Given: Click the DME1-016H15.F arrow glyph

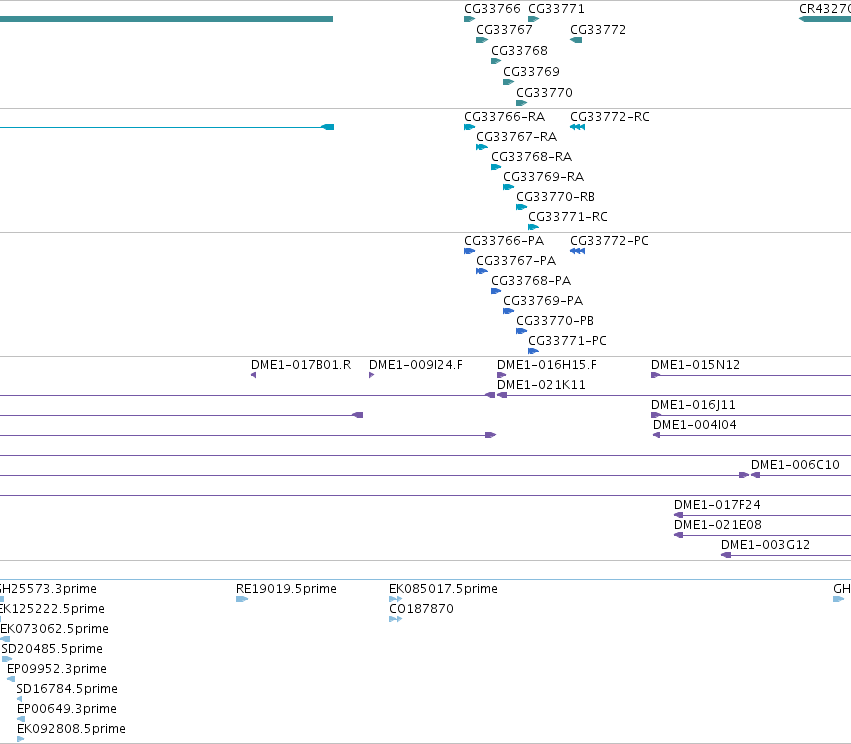Looking at the screenshot, I should click(x=501, y=375).
